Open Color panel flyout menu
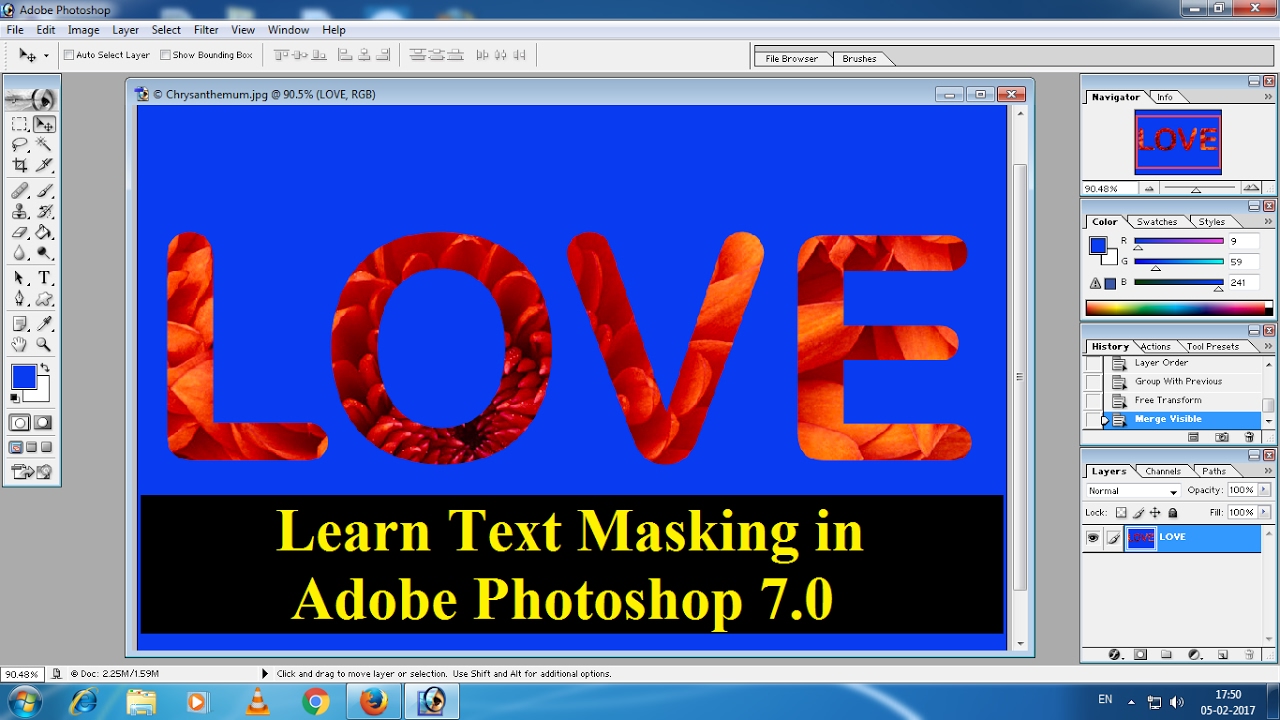This screenshot has width=1280, height=720. coord(1268,221)
